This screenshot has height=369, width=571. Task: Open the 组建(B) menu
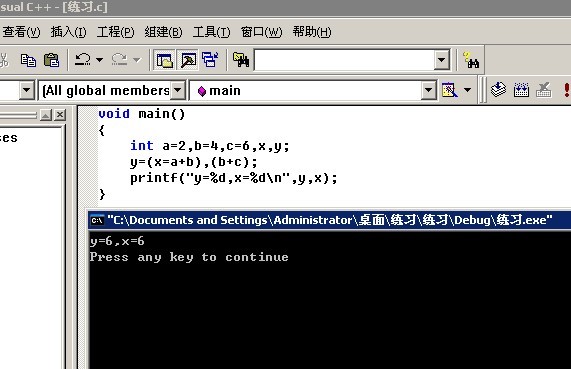163,32
